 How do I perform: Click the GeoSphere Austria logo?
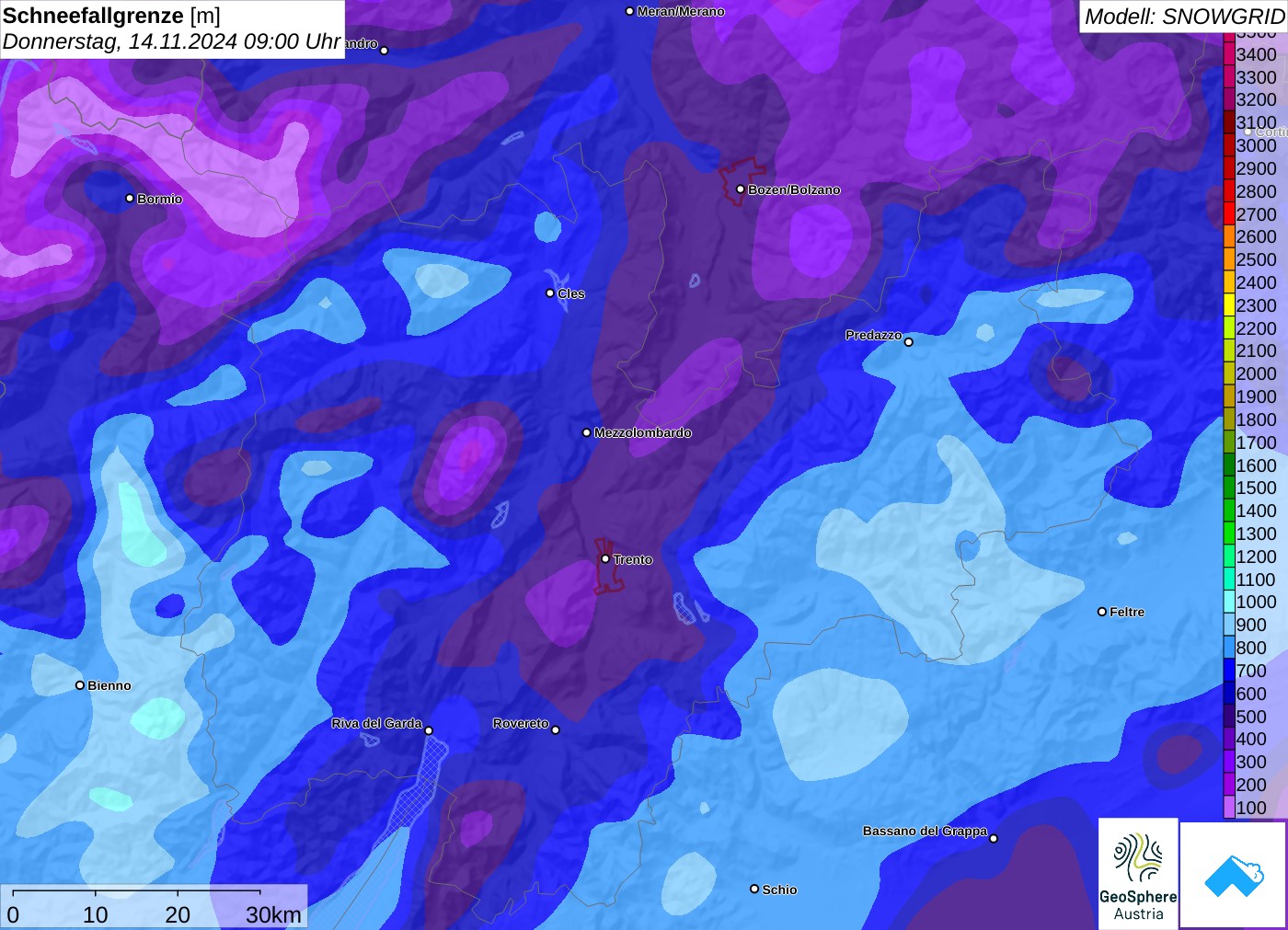coord(1138,875)
